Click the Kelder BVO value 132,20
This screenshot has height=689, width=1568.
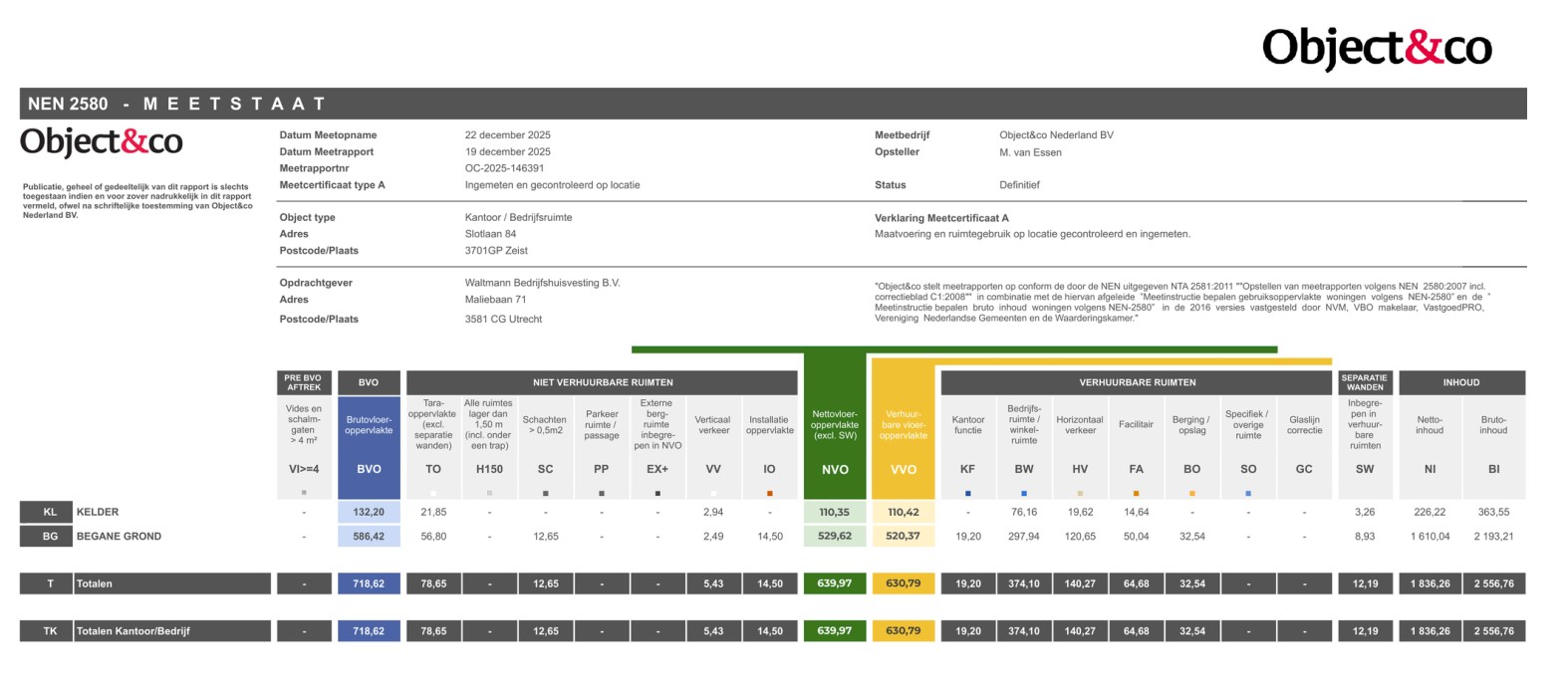tap(369, 512)
